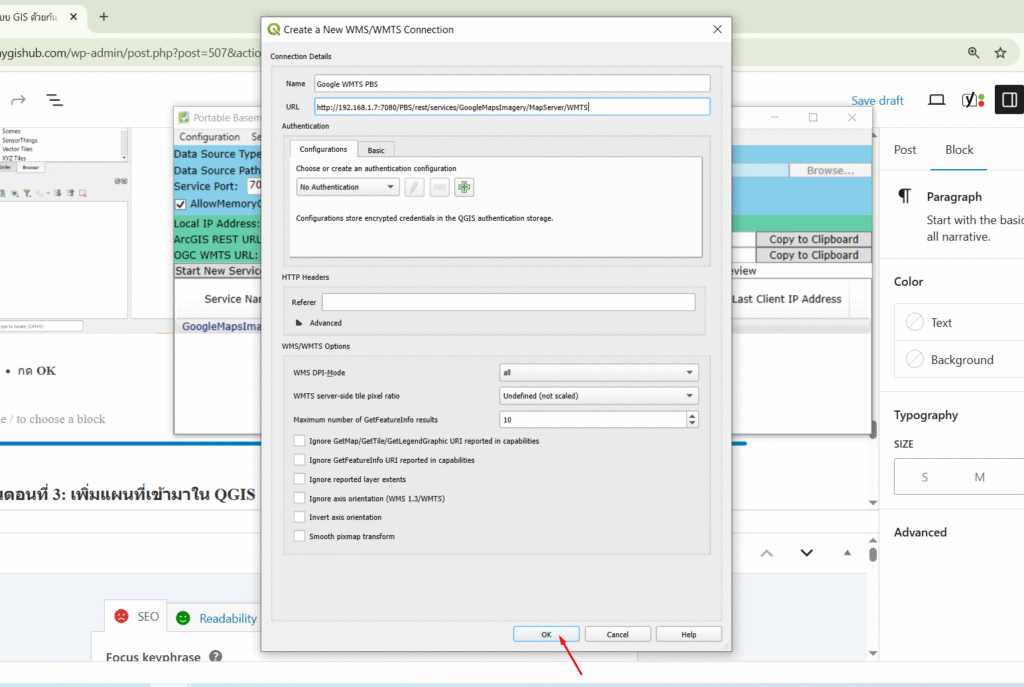Click the WordPress preview device icon

coord(936,100)
